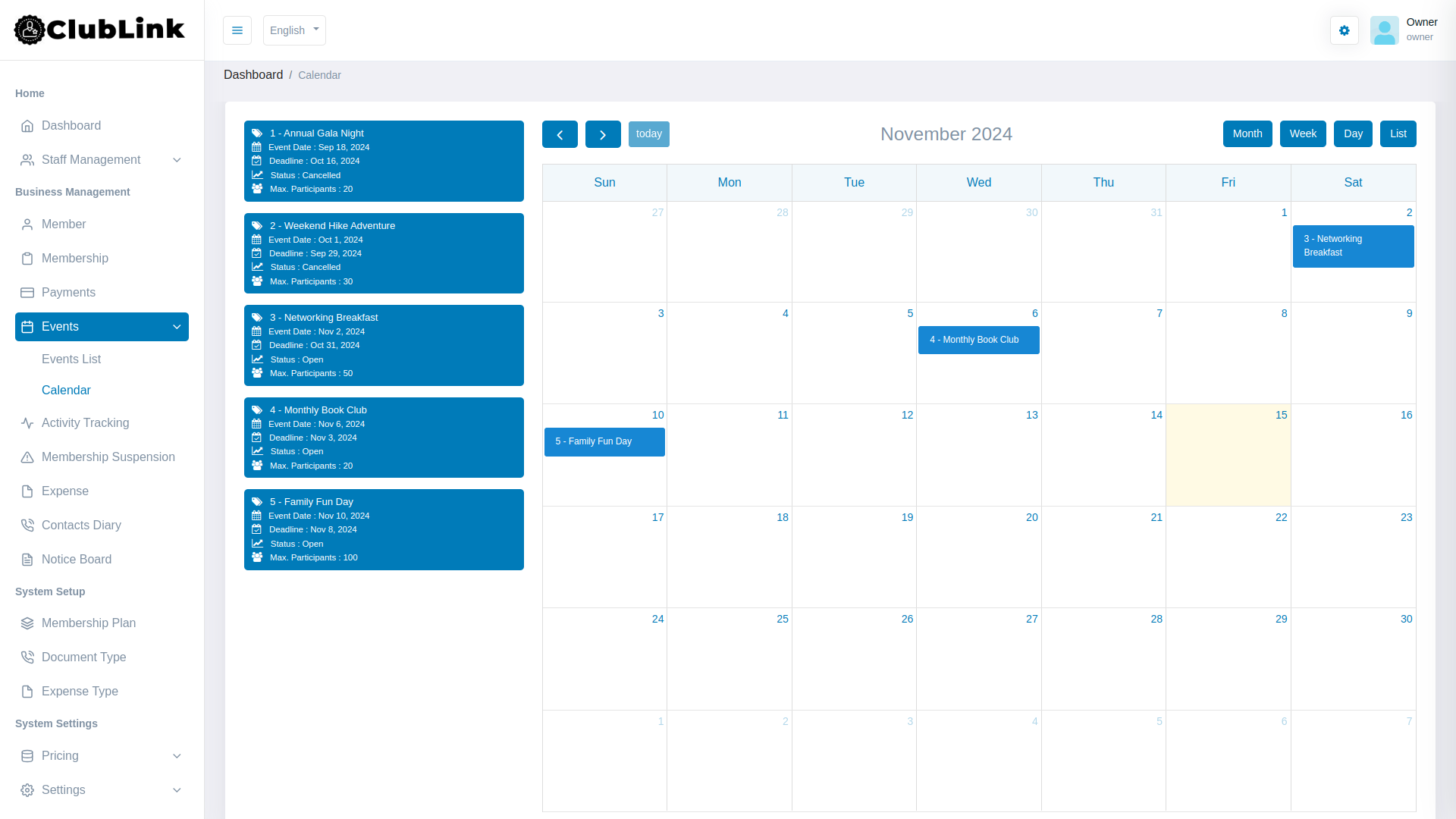Select the Activity Tracking pulse icon
1456x819 pixels.
coord(27,422)
